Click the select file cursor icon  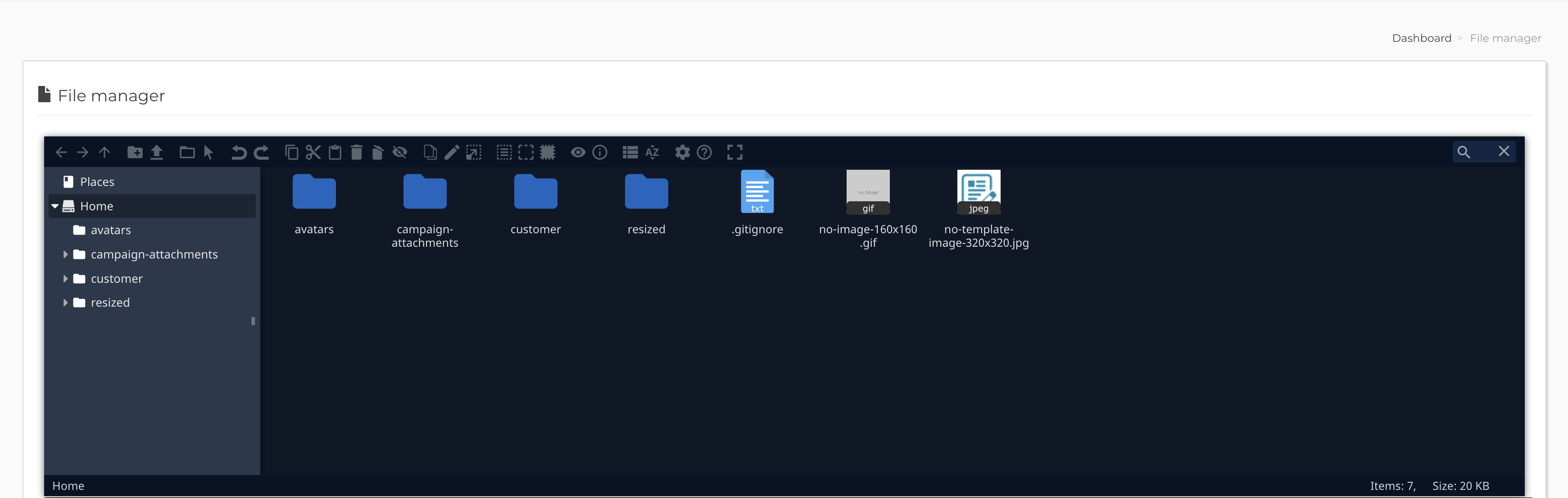[x=209, y=152]
